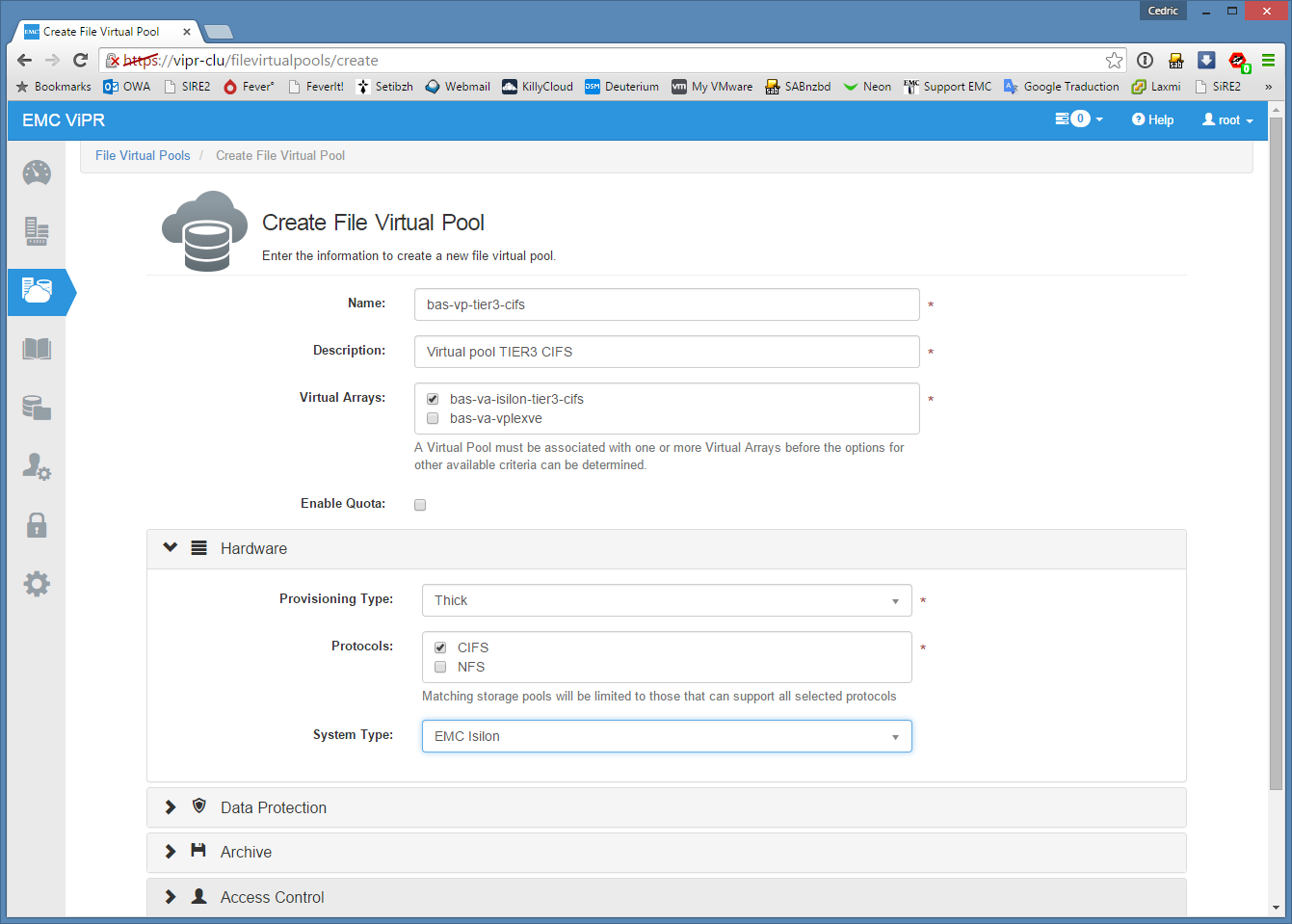Click the storage database folder sidebar icon
The image size is (1292, 924).
(37, 408)
